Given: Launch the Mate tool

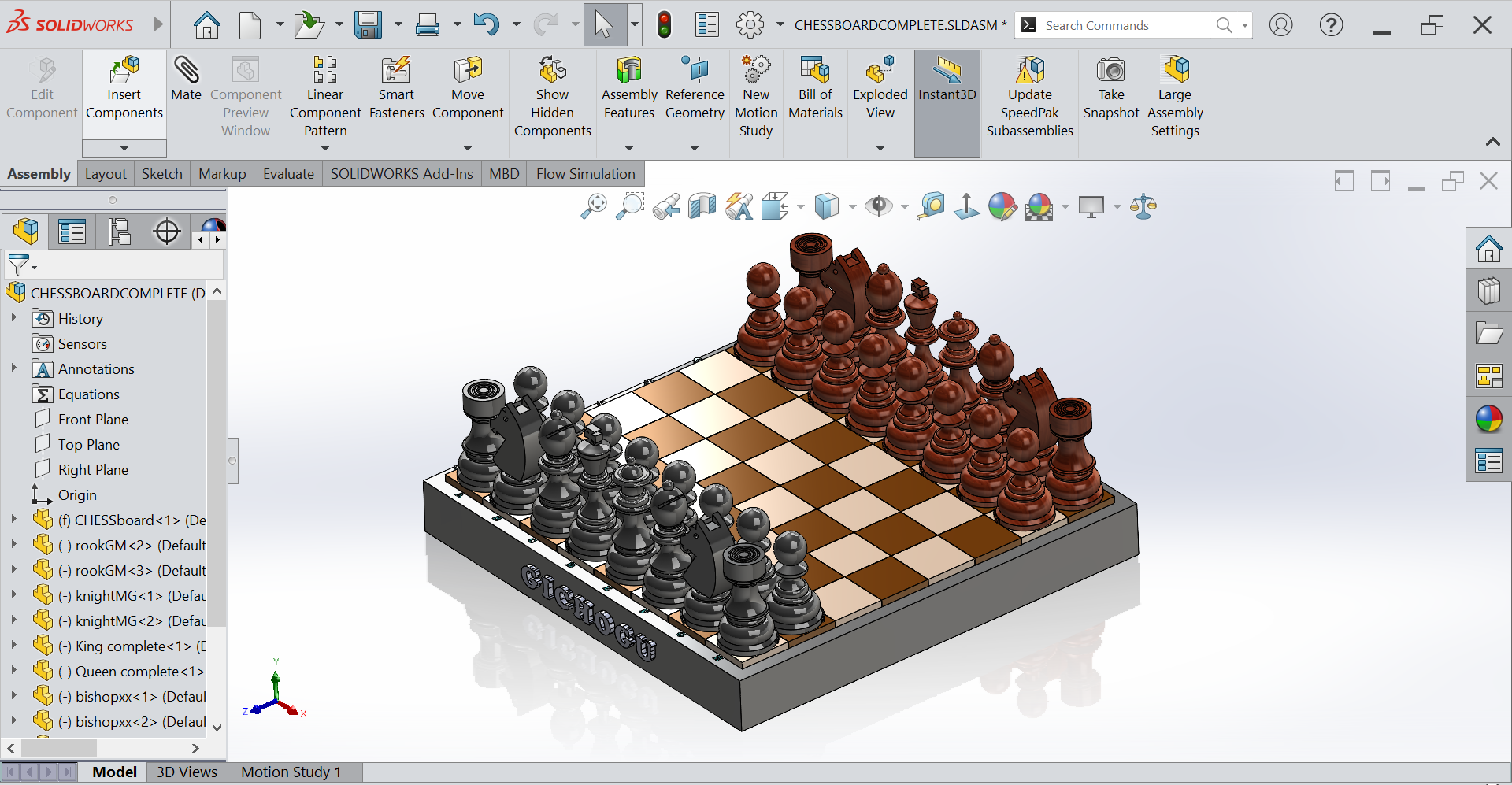Looking at the screenshot, I should pos(187,79).
